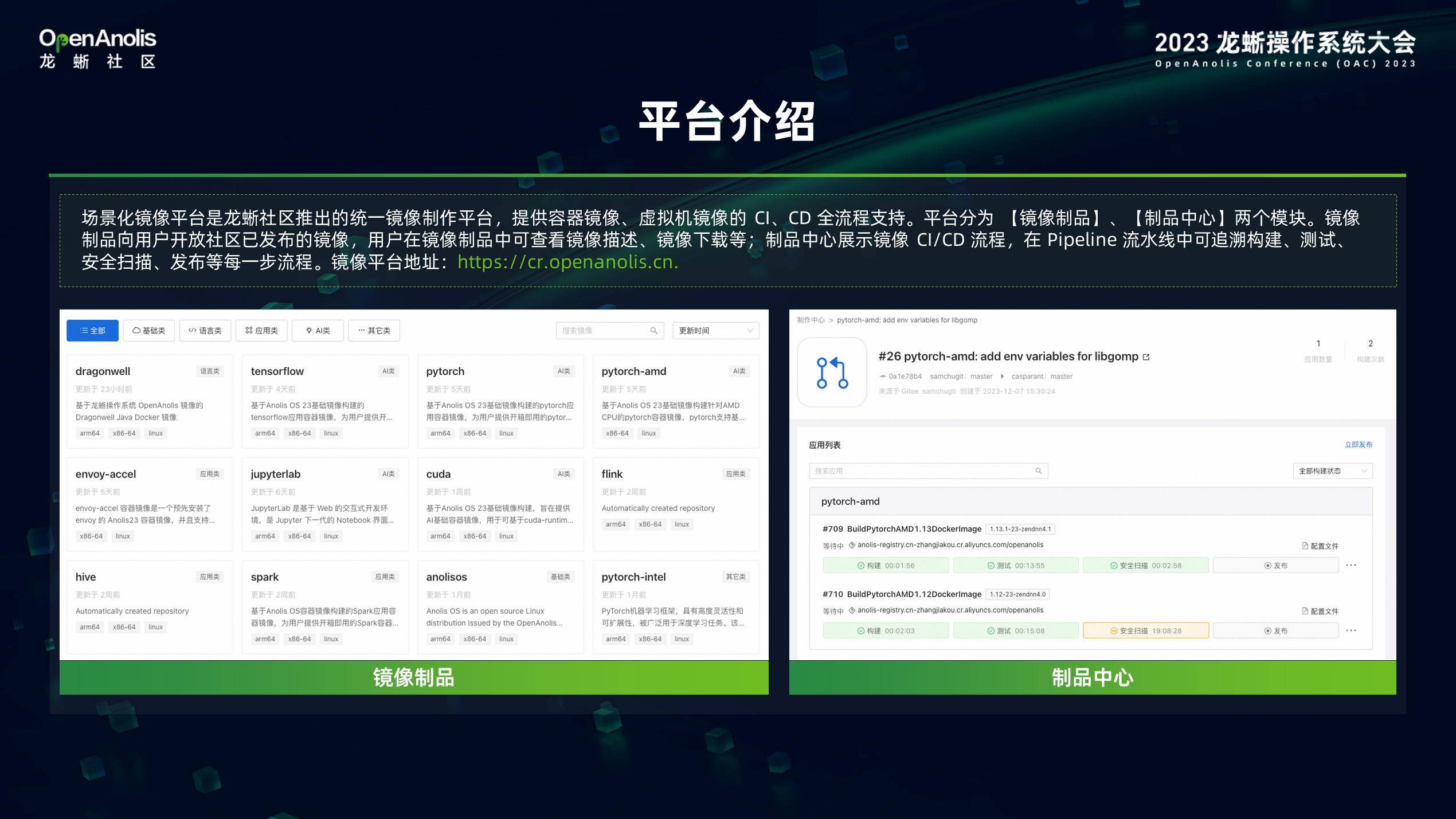Open external link icon beside #26 title
1456x819 pixels.
(x=1146, y=356)
